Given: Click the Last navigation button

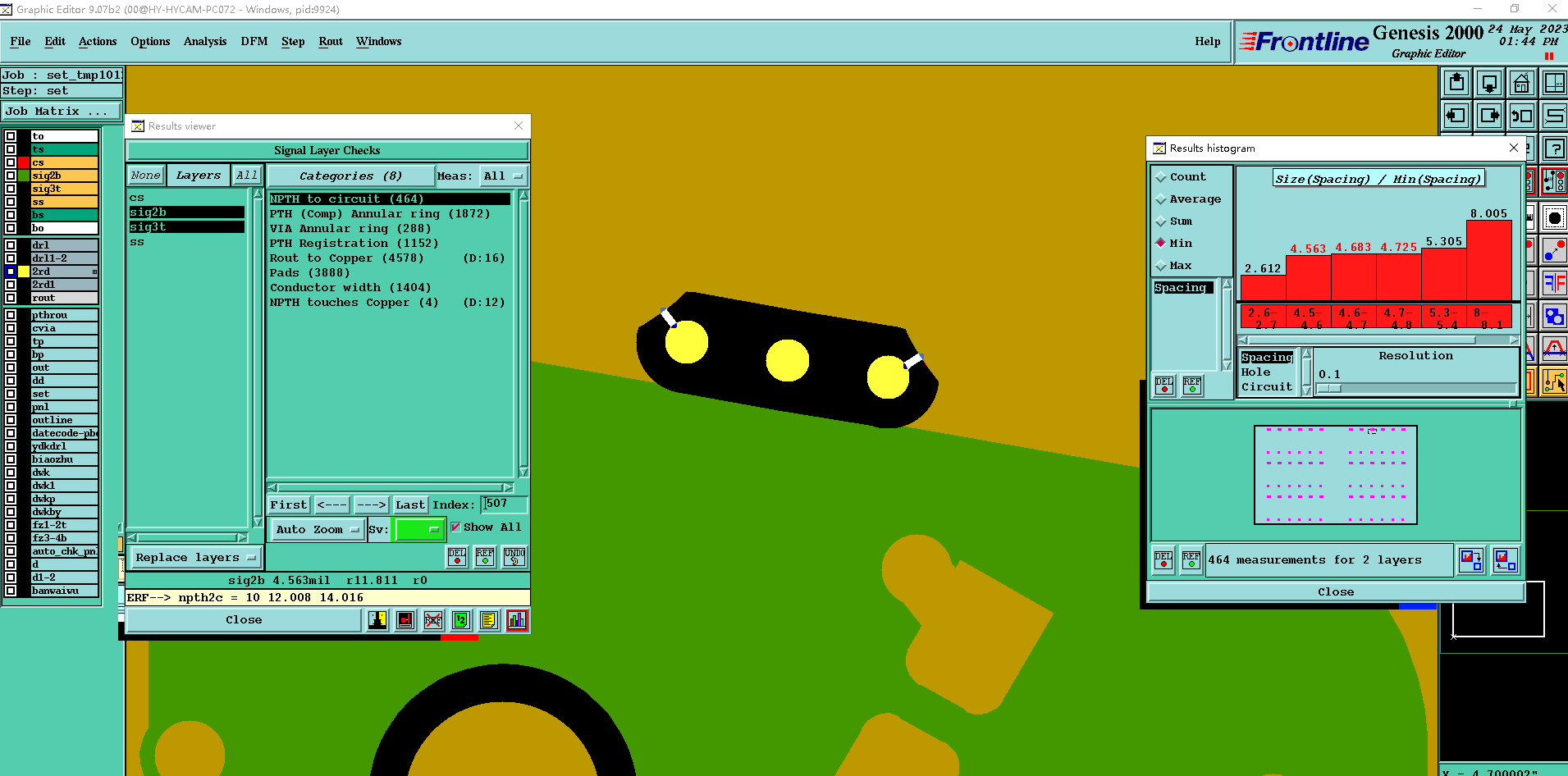Looking at the screenshot, I should [x=410, y=505].
